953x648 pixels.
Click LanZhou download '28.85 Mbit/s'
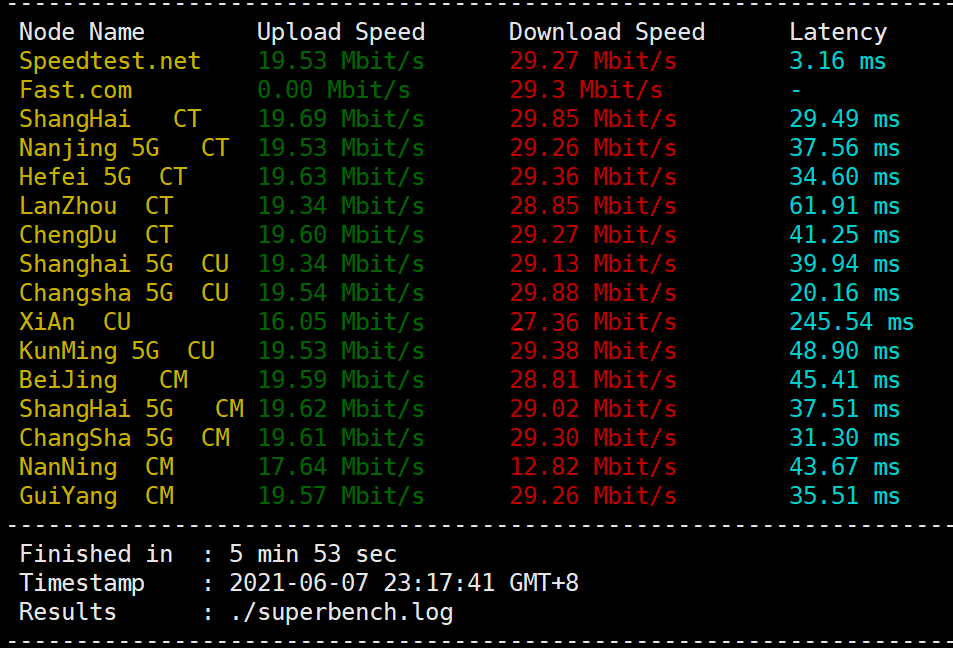[x=593, y=205]
